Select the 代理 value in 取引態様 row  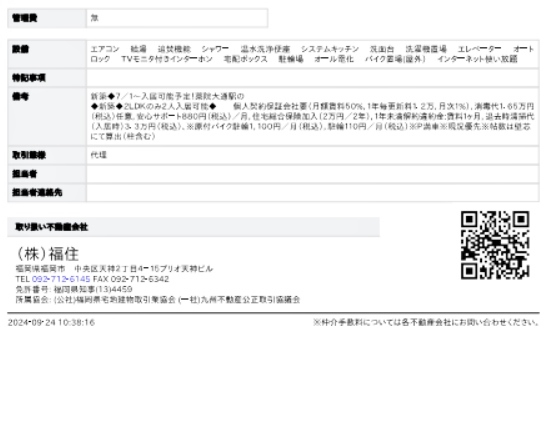98,155
